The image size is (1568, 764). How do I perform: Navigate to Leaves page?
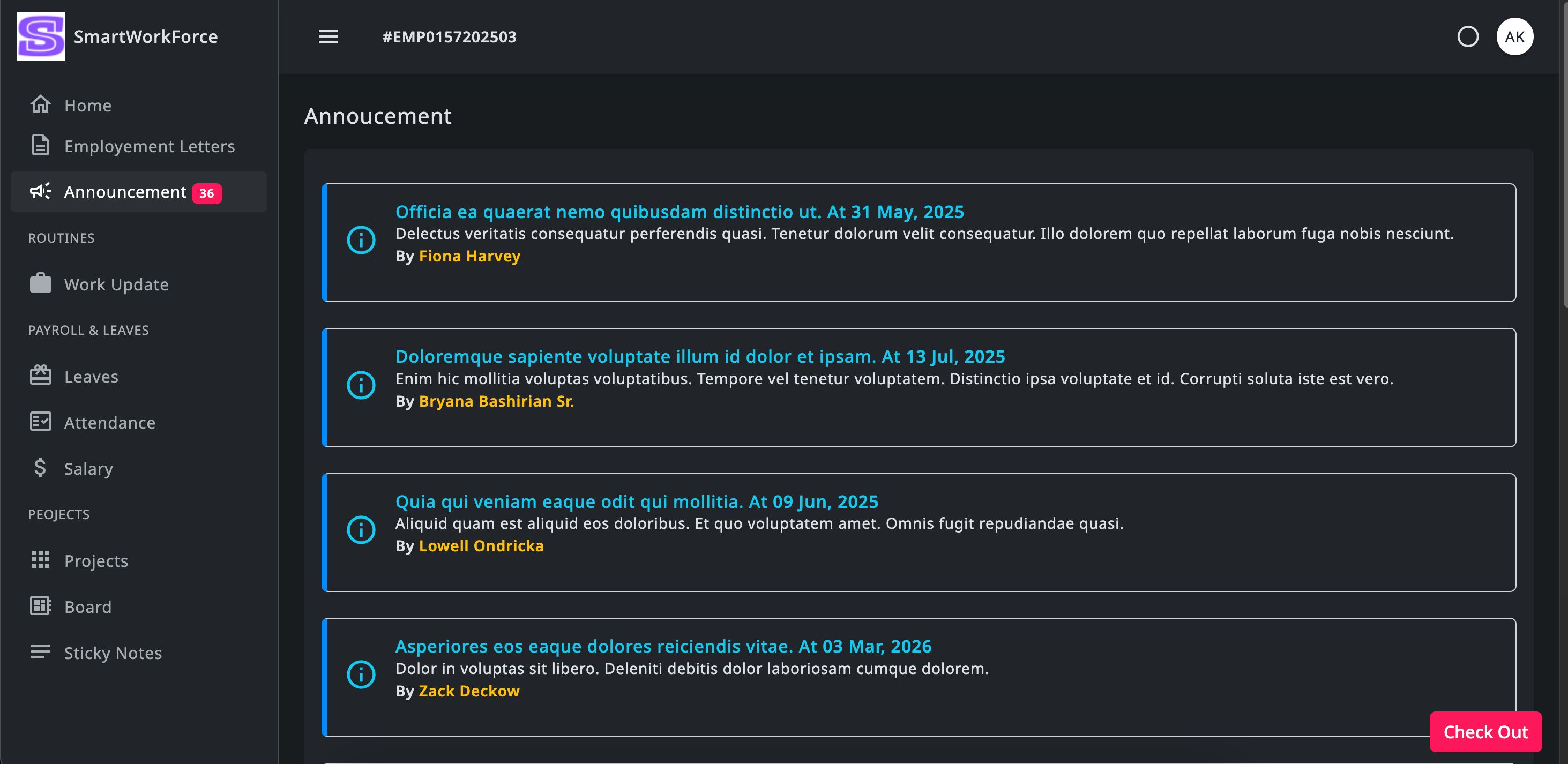click(91, 376)
